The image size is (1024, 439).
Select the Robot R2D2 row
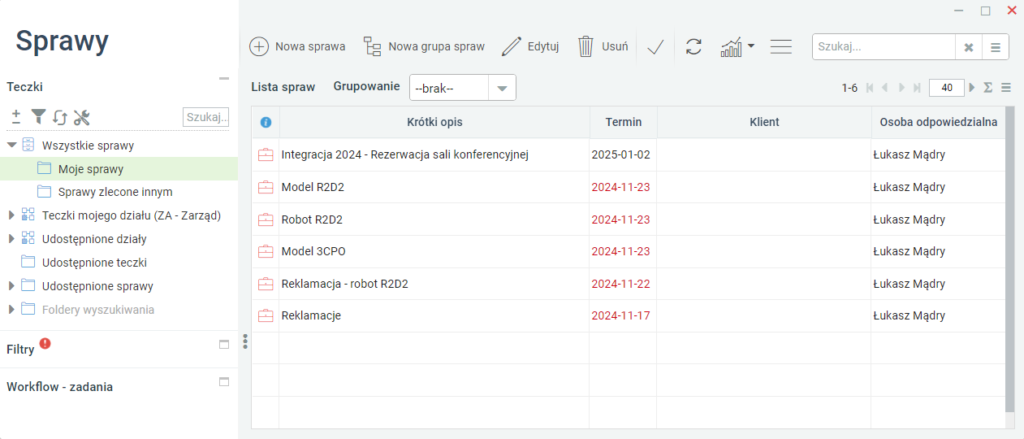pos(629,220)
